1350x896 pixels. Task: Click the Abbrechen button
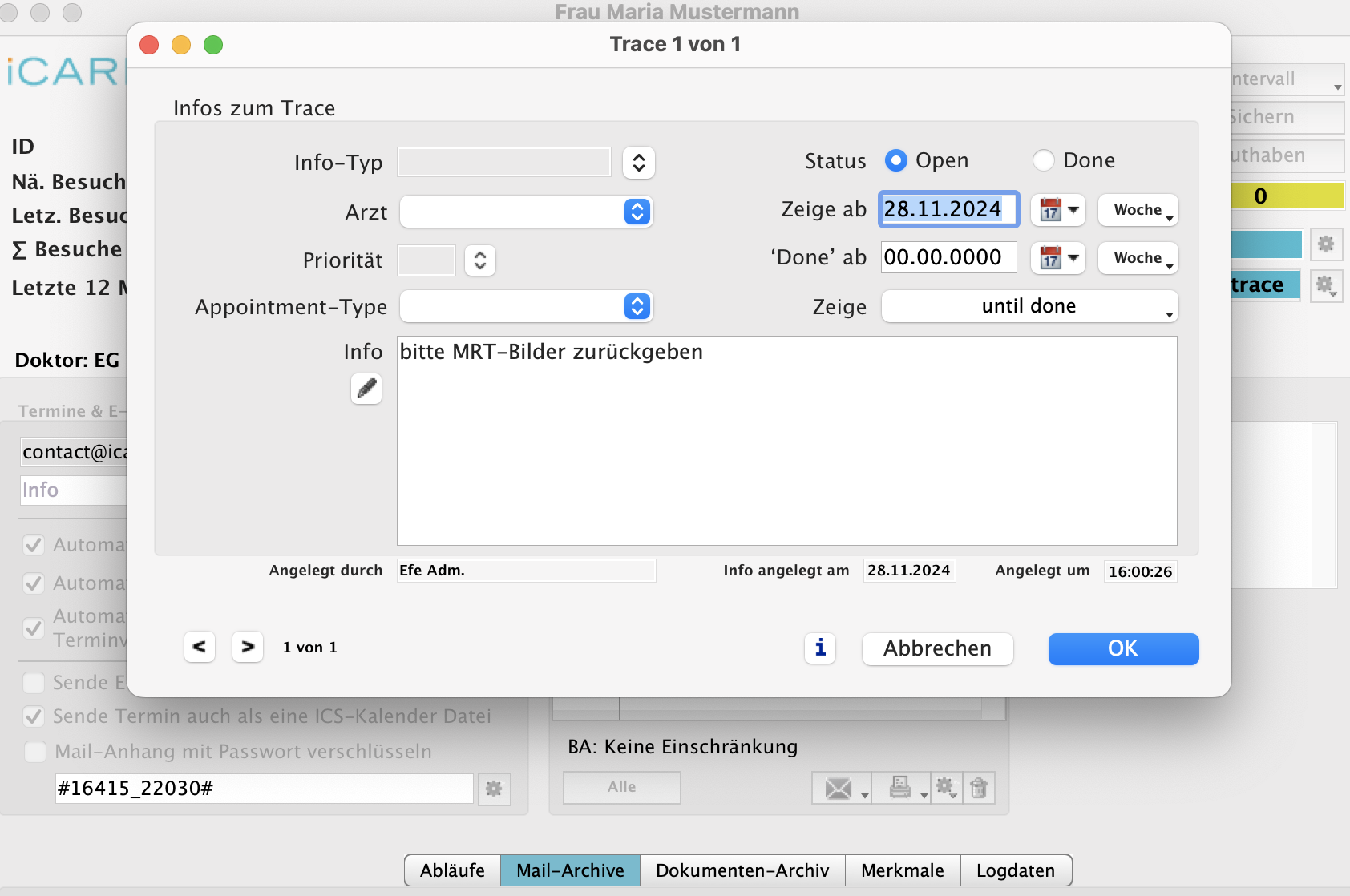(937, 648)
